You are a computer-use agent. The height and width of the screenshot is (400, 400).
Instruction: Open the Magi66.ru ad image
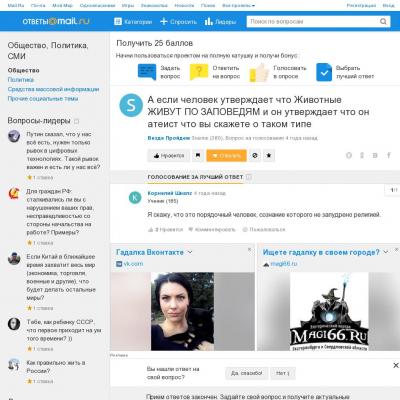329,311
